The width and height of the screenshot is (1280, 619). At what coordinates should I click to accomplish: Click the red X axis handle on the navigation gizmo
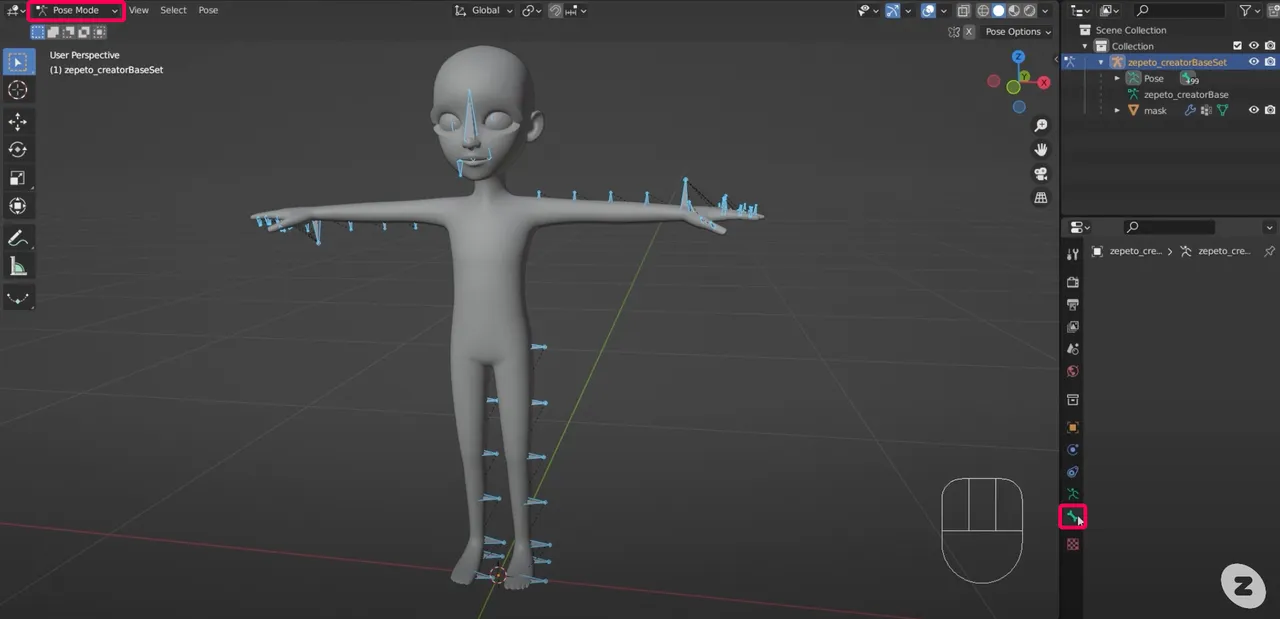coord(1043,82)
